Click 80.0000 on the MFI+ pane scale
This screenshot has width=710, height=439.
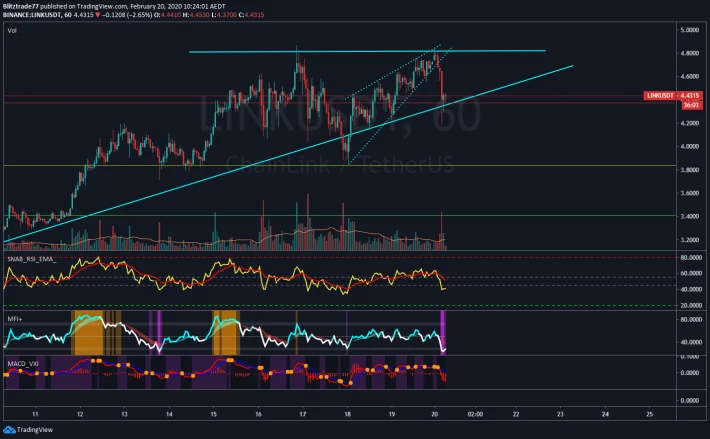coord(691,320)
